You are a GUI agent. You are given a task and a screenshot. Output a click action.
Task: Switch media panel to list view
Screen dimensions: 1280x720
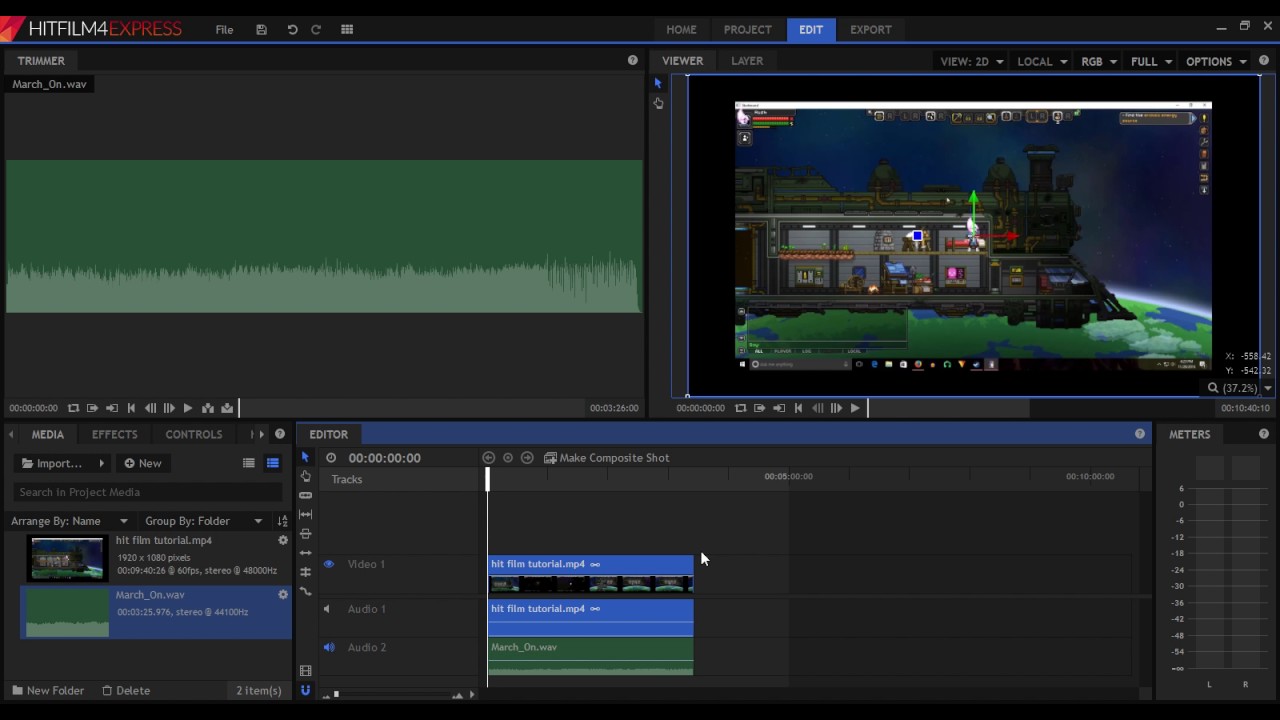point(249,463)
